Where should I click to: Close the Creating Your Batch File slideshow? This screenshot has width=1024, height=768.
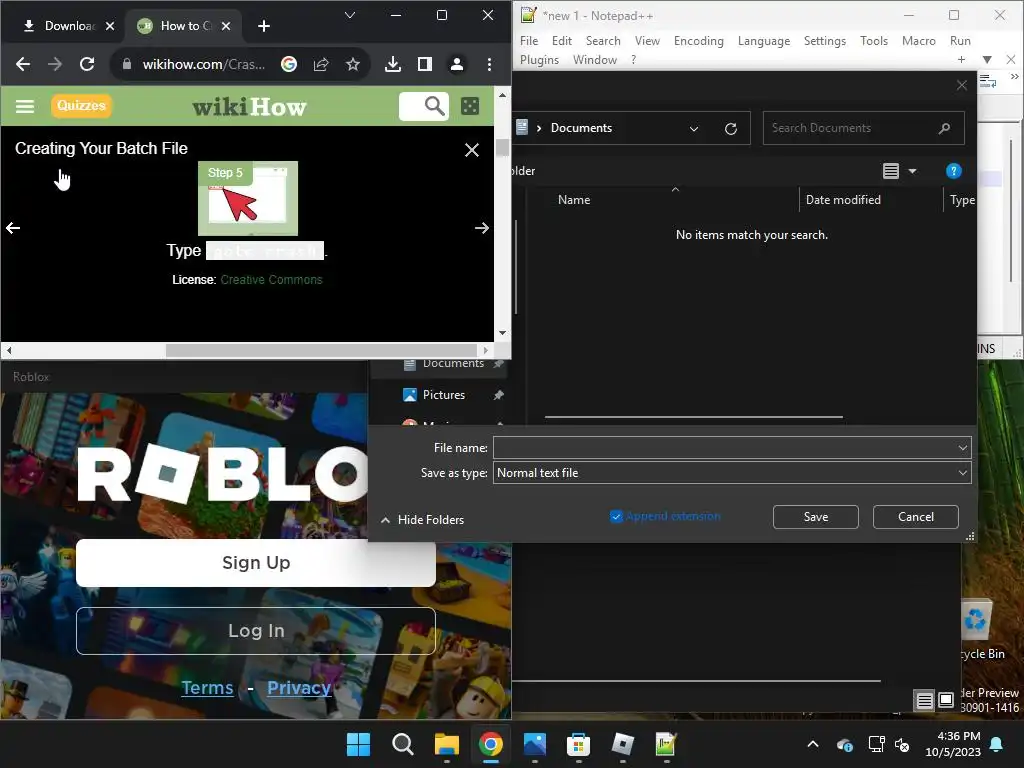pyautogui.click(x=472, y=150)
